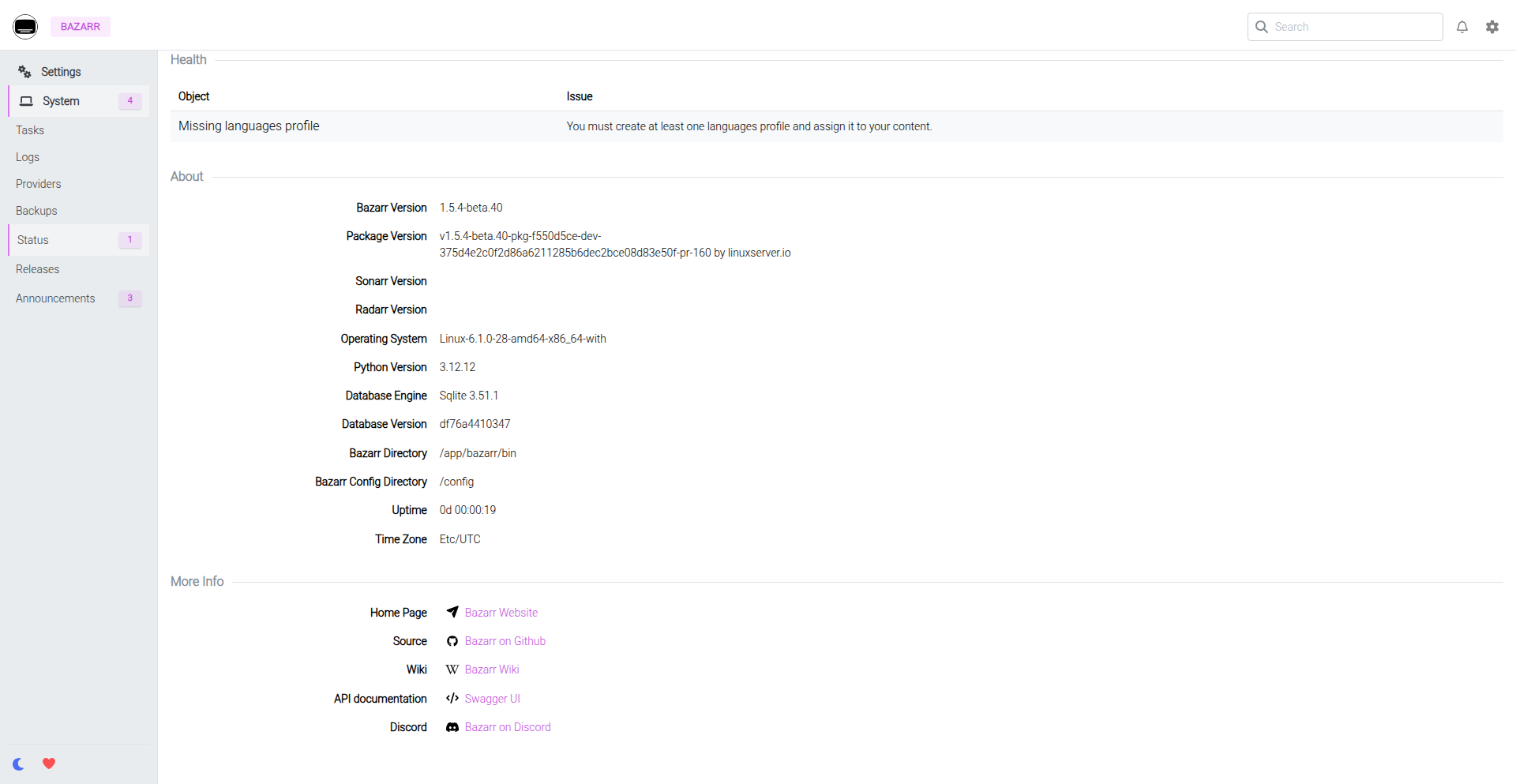Image resolution: width=1516 pixels, height=784 pixels.
Task: Click the red heart donate icon
Action: pyautogui.click(x=49, y=763)
